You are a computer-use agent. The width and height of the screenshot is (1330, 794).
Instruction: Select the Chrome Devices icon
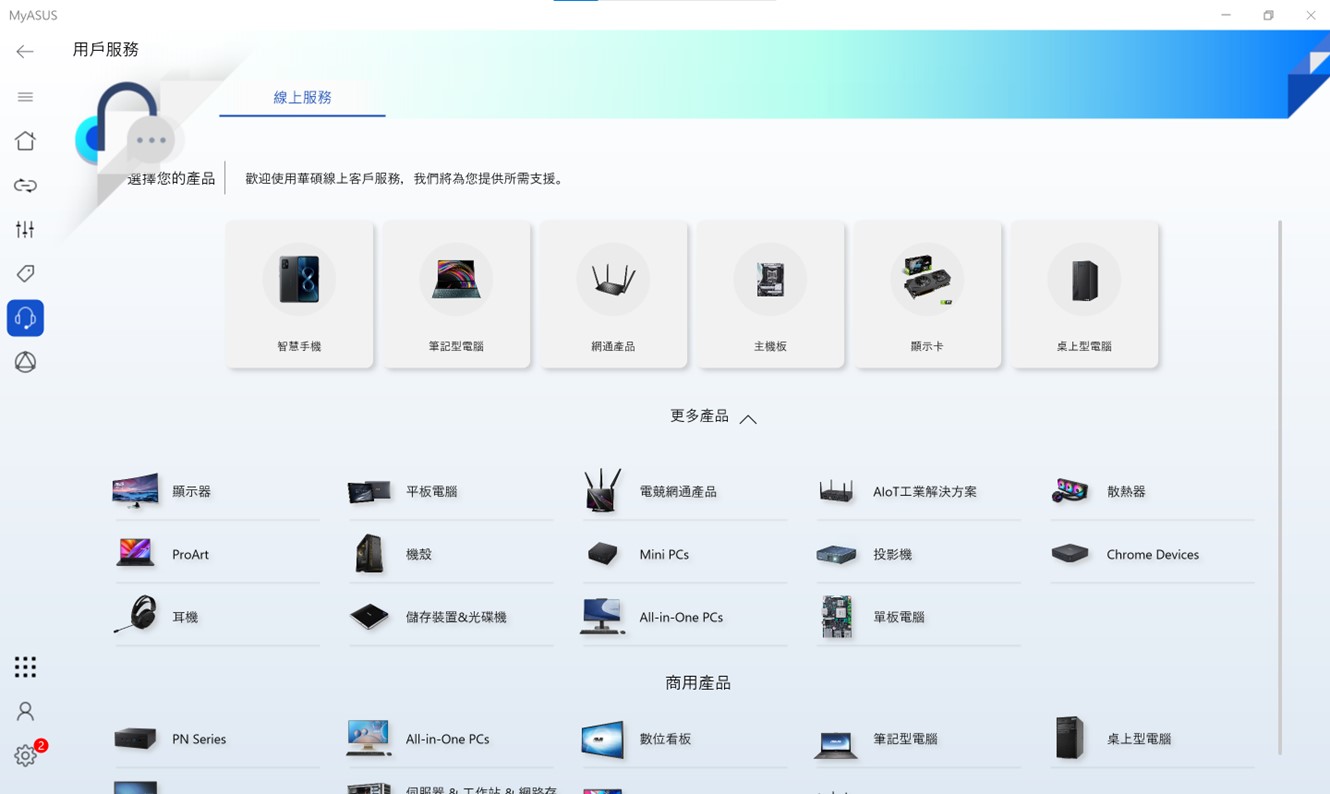[1070, 553]
